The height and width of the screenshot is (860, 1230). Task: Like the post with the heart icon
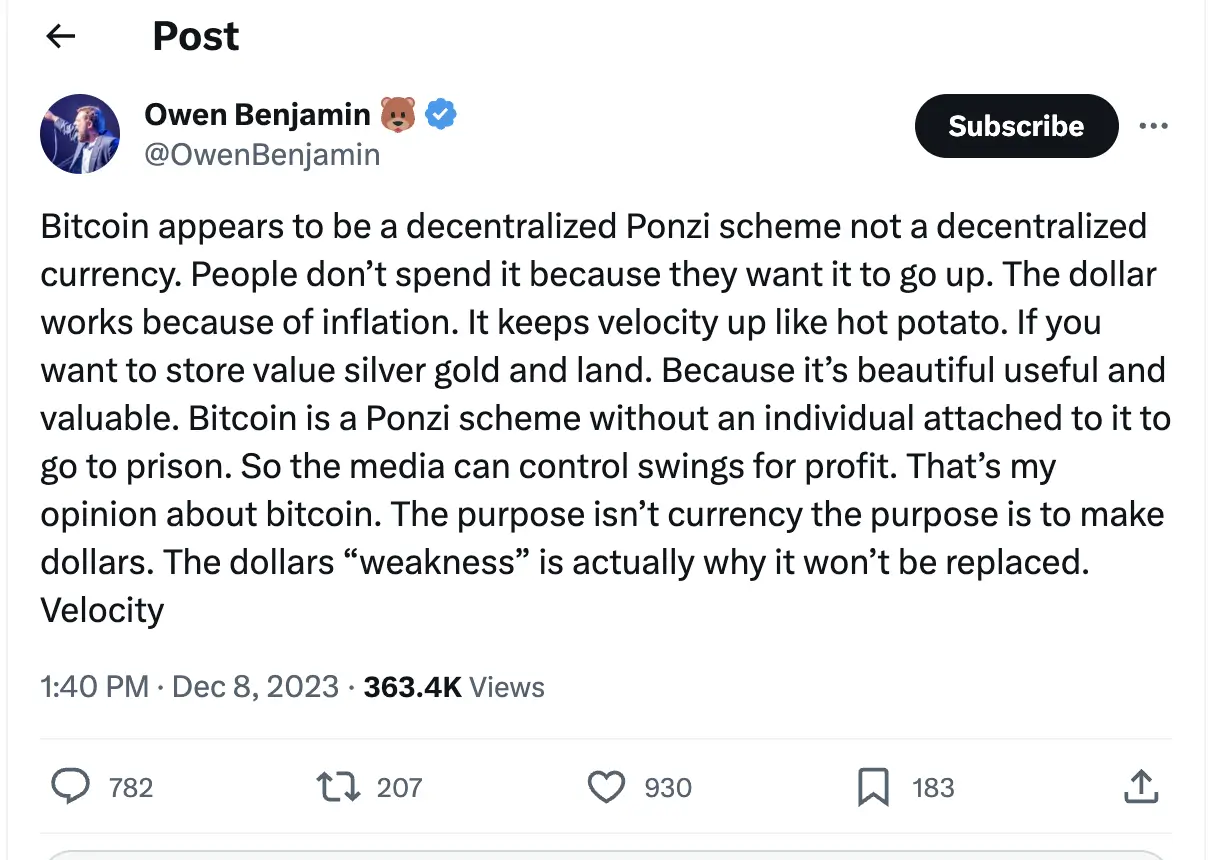[x=606, y=787]
